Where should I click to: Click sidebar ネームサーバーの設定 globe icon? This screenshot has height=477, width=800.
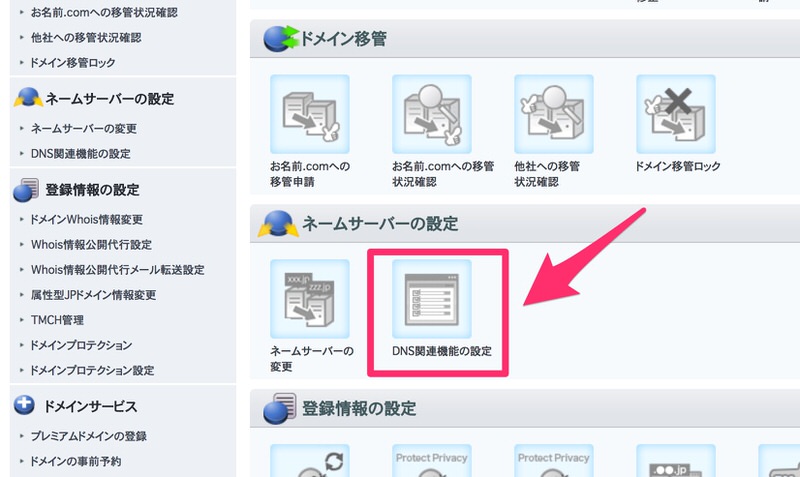(28, 97)
